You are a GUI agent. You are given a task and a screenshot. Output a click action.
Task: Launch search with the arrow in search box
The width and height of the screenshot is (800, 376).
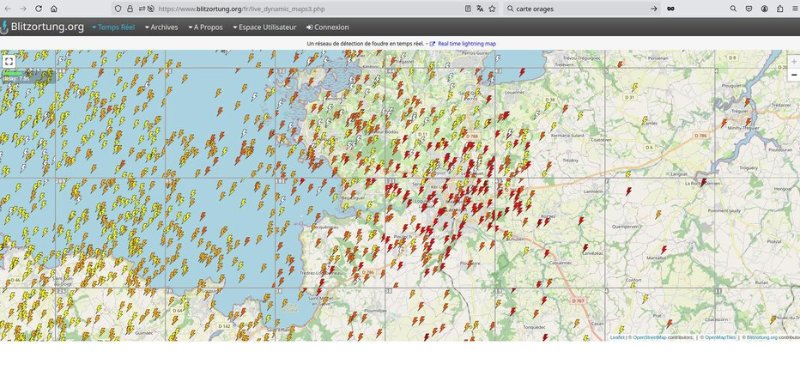pos(654,9)
